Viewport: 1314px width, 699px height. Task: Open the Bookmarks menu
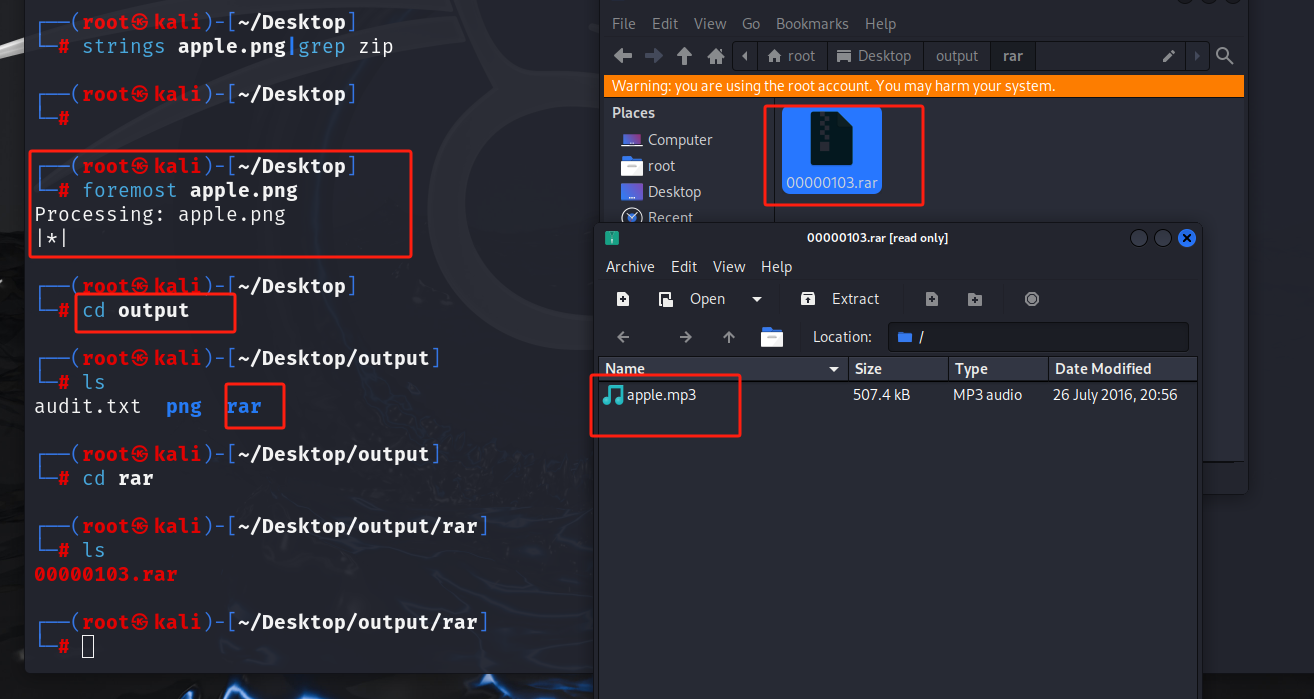tap(812, 24)
